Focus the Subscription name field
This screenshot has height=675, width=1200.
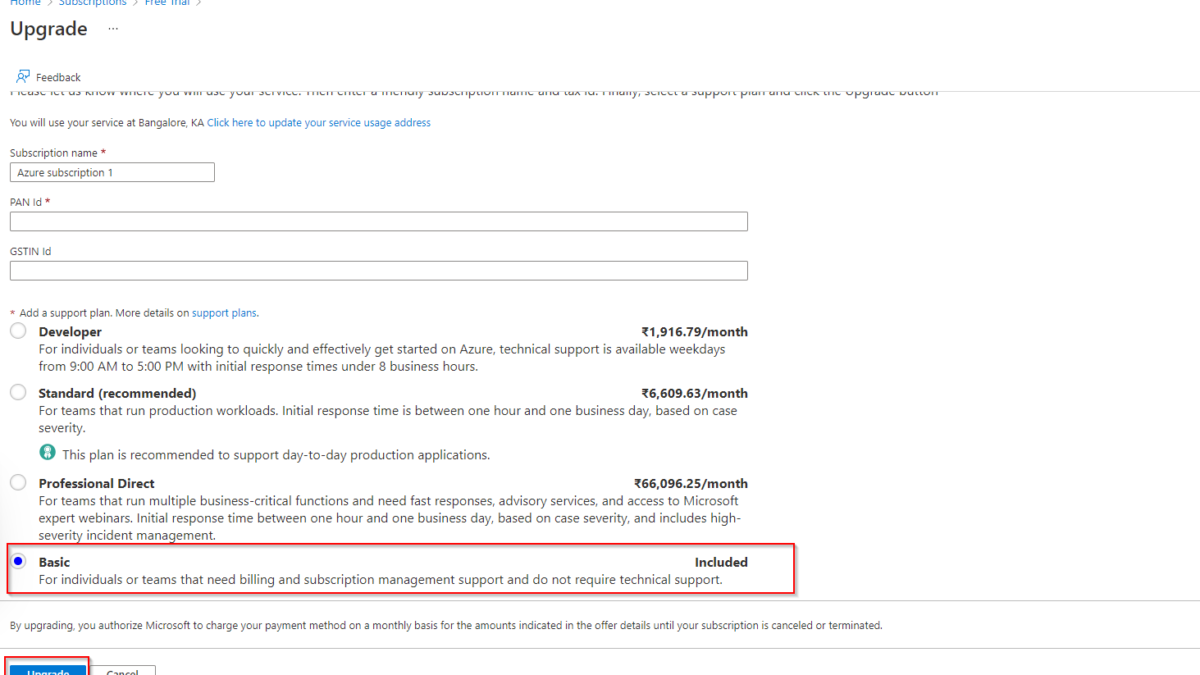tap(112, 173)
